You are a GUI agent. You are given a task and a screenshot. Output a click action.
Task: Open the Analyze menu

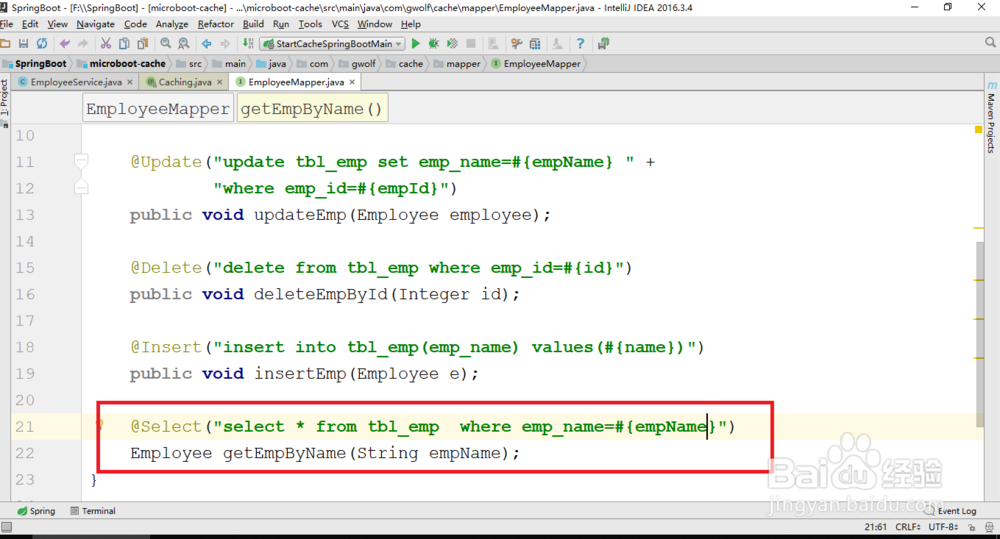pos(172,24)
